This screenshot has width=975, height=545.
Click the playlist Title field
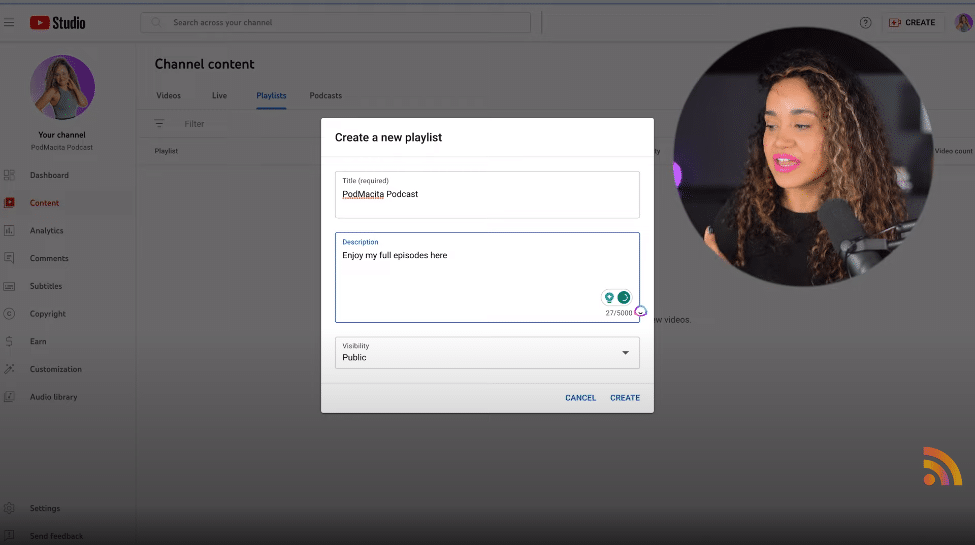(487, 195)
